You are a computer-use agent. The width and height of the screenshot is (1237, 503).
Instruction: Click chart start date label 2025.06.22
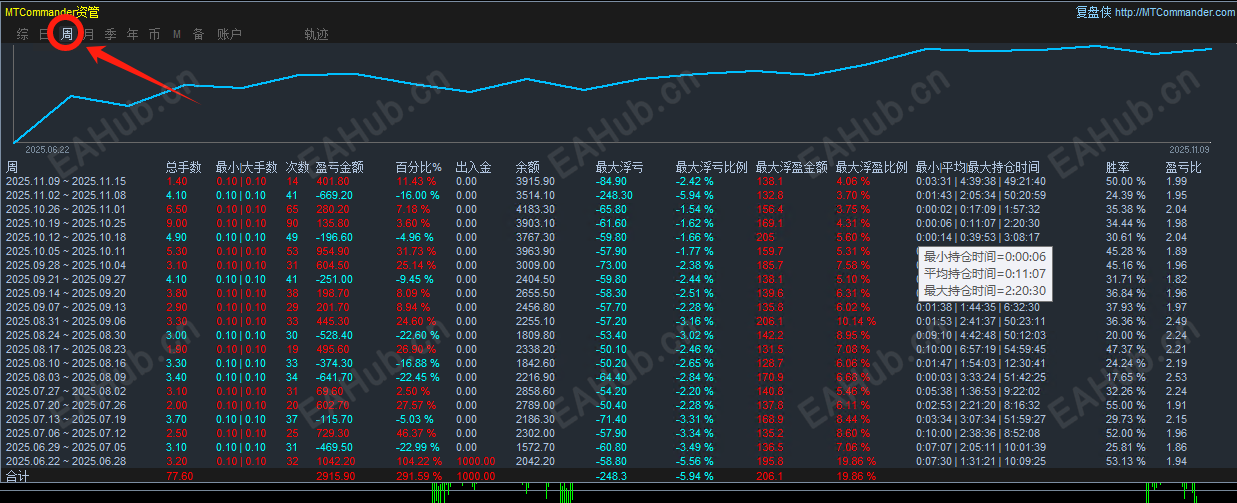click(48, 149)
